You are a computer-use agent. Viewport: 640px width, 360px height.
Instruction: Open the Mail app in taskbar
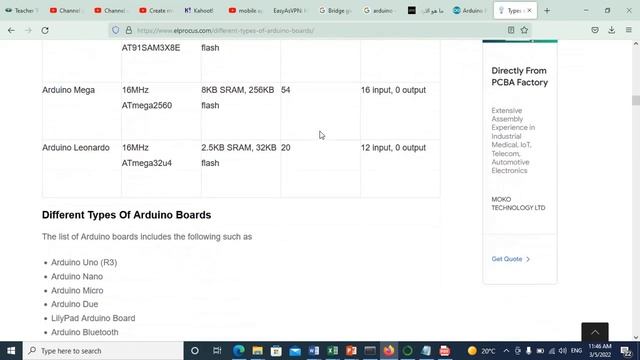coord(295,351)
